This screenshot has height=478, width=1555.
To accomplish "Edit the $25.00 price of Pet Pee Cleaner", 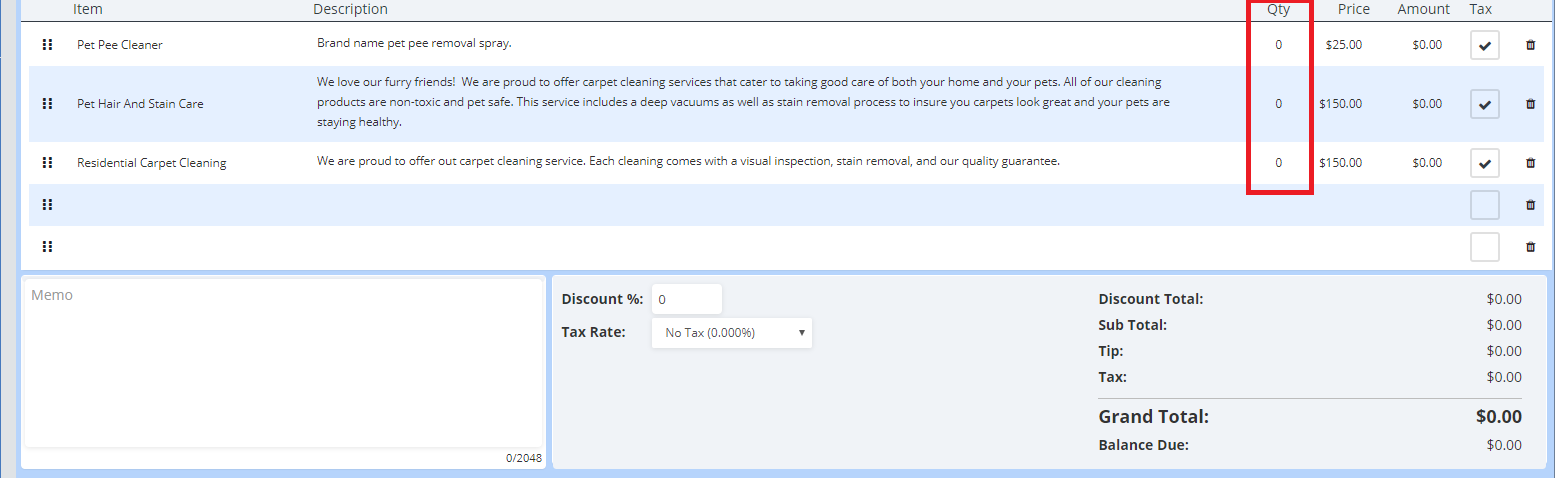I will (1343, 45).
